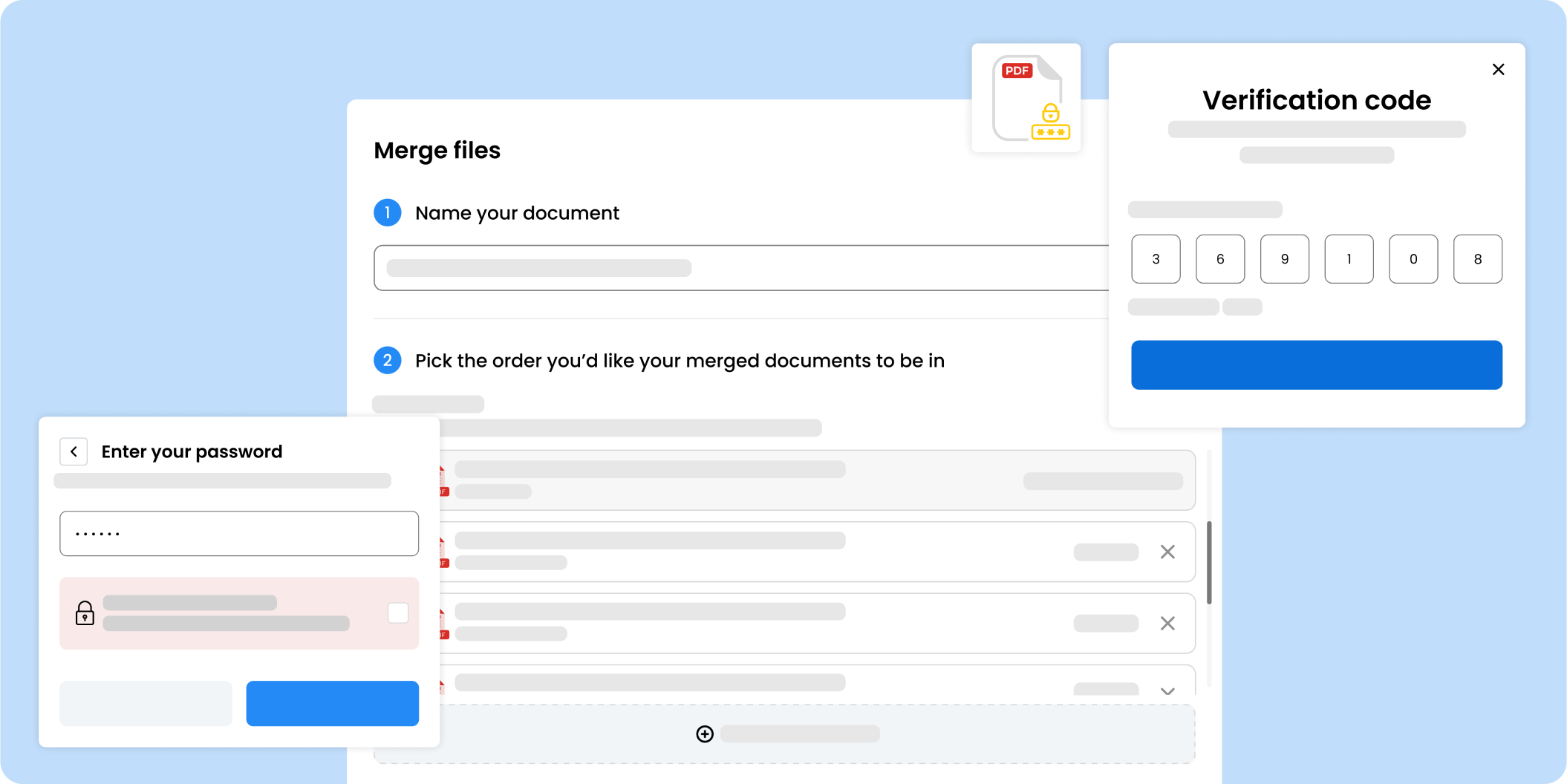Viewport: 1567px width, 784px height.
Task: Click 'Pick the order you'd like' step text
Action: point(680,361)
